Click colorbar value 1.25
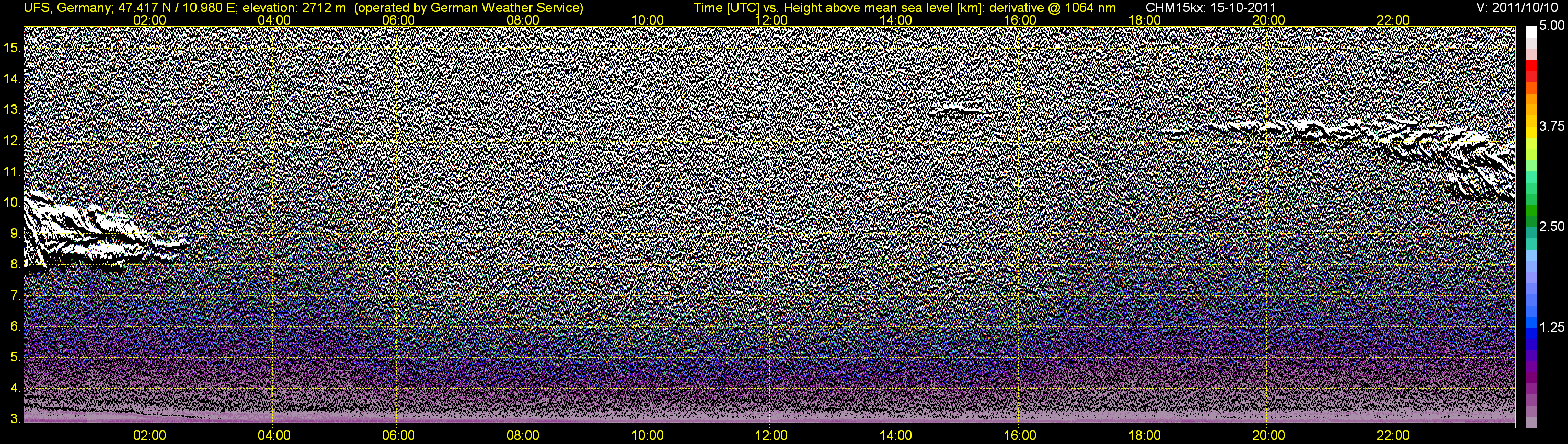The width and height of the screenshot is (1568, 444). (1552, 328)
